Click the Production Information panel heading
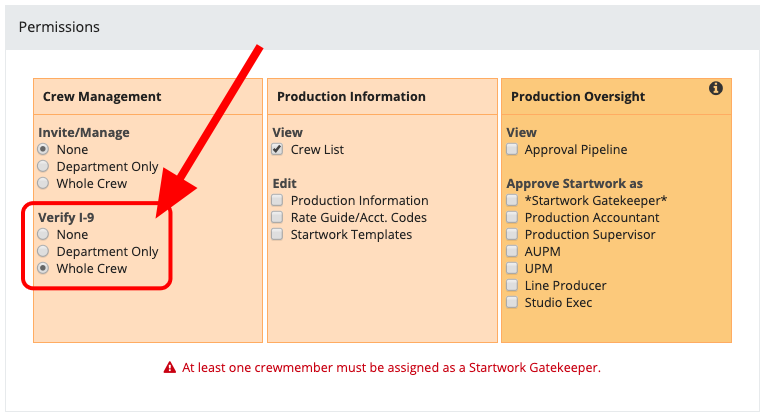 (x=351, y=97)
